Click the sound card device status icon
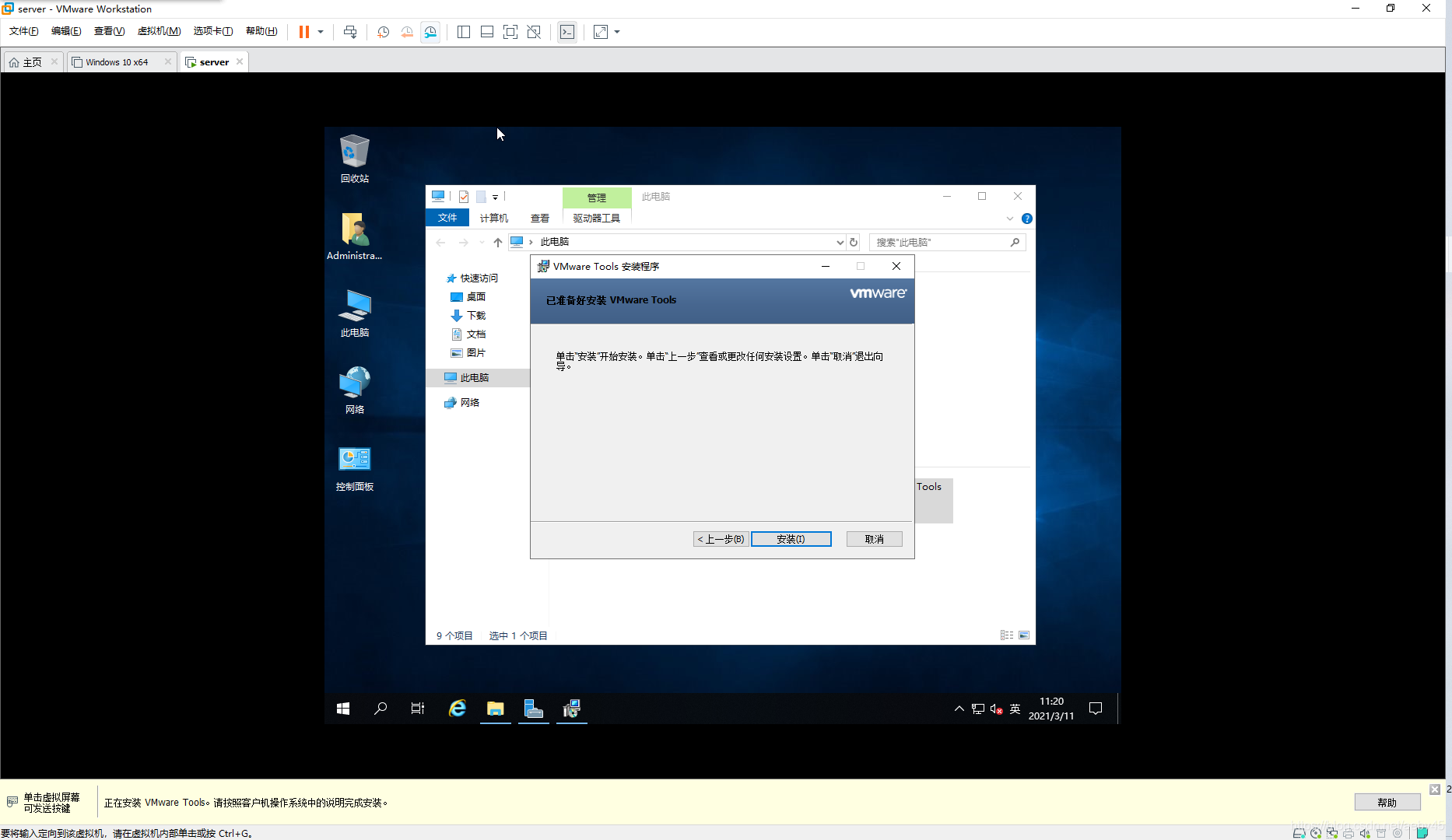1452x840 pixels. [x=1365, y=833]
